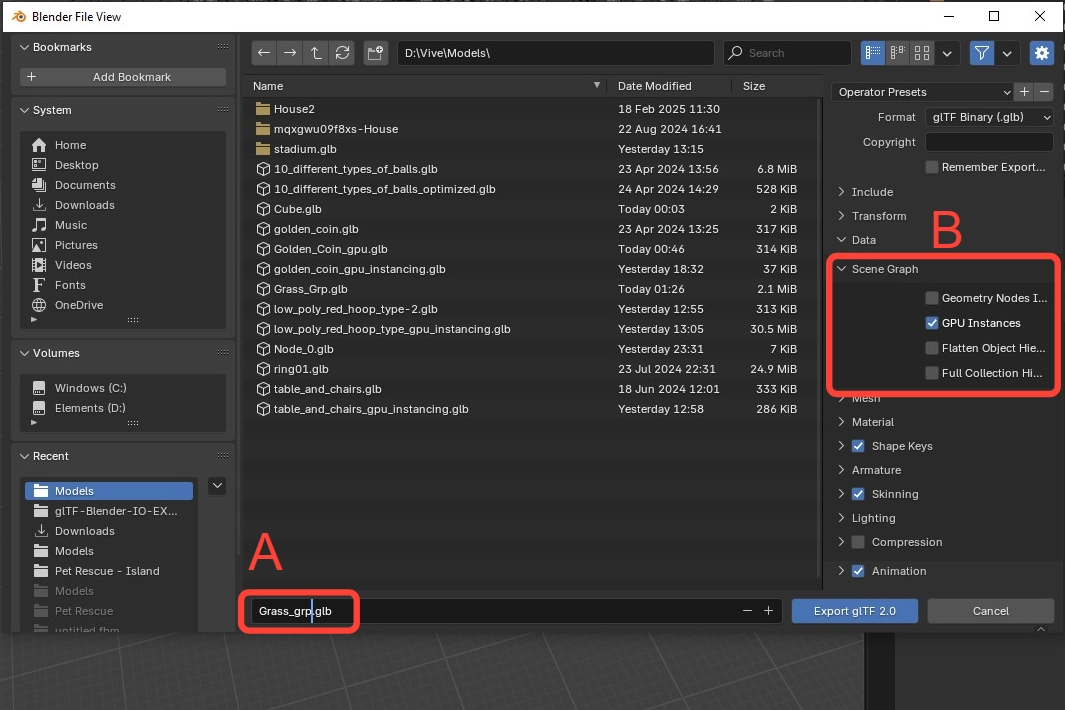
Task: Toggle the options gear panel
Action: tap(1042, 53)
